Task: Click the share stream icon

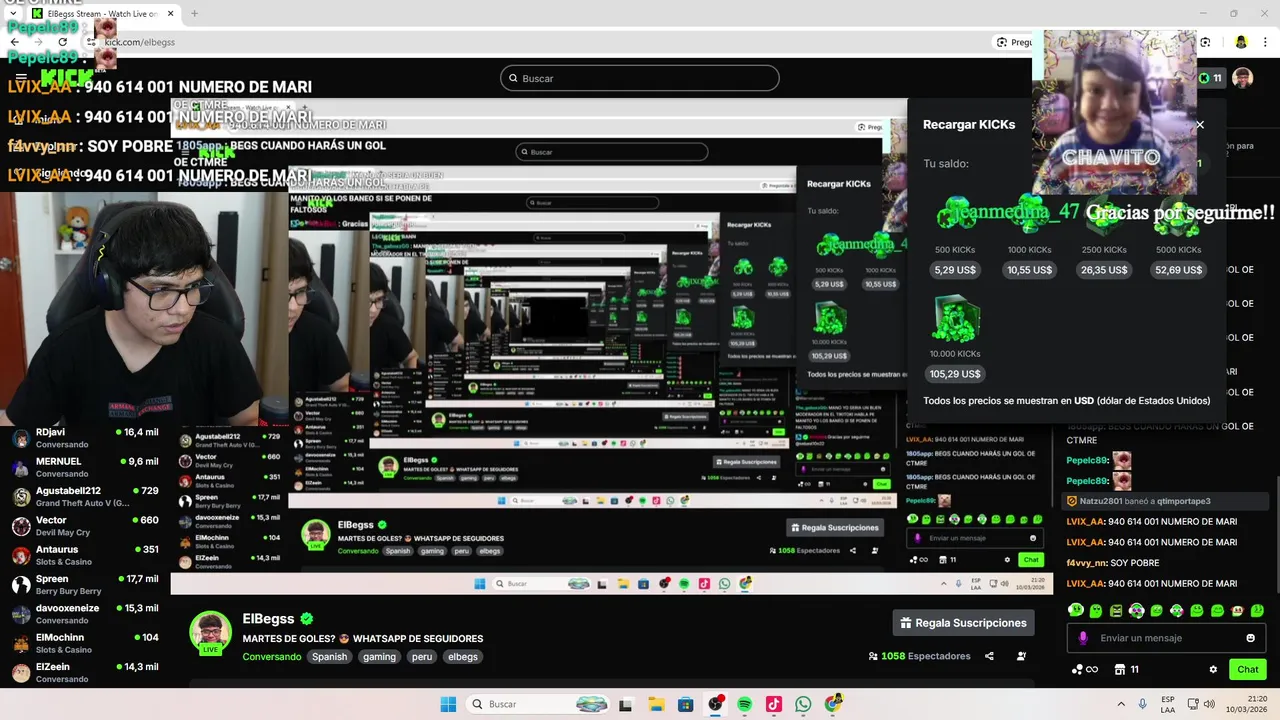Action: point(989,656)
